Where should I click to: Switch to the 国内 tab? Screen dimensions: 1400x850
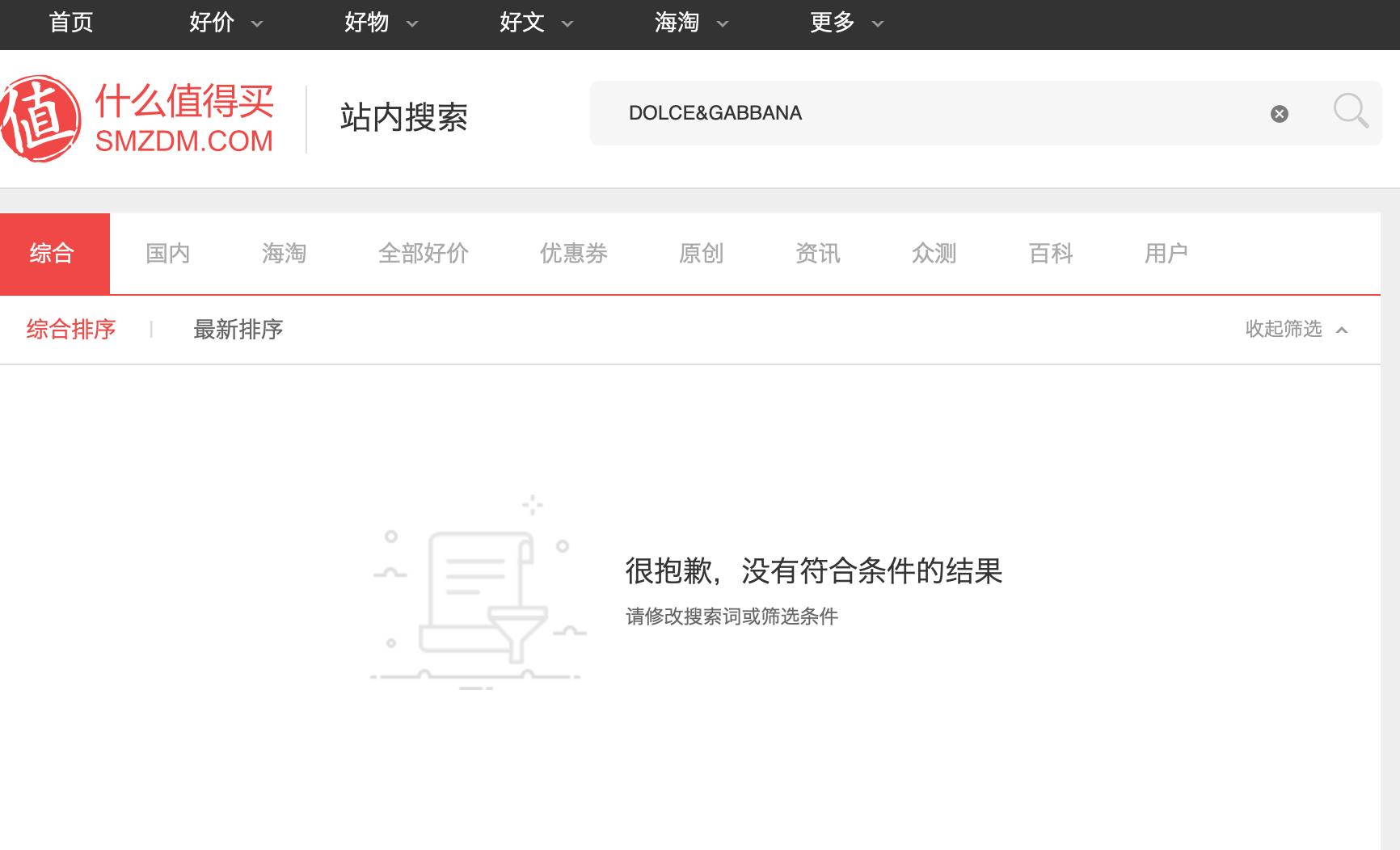pos(167,253)
